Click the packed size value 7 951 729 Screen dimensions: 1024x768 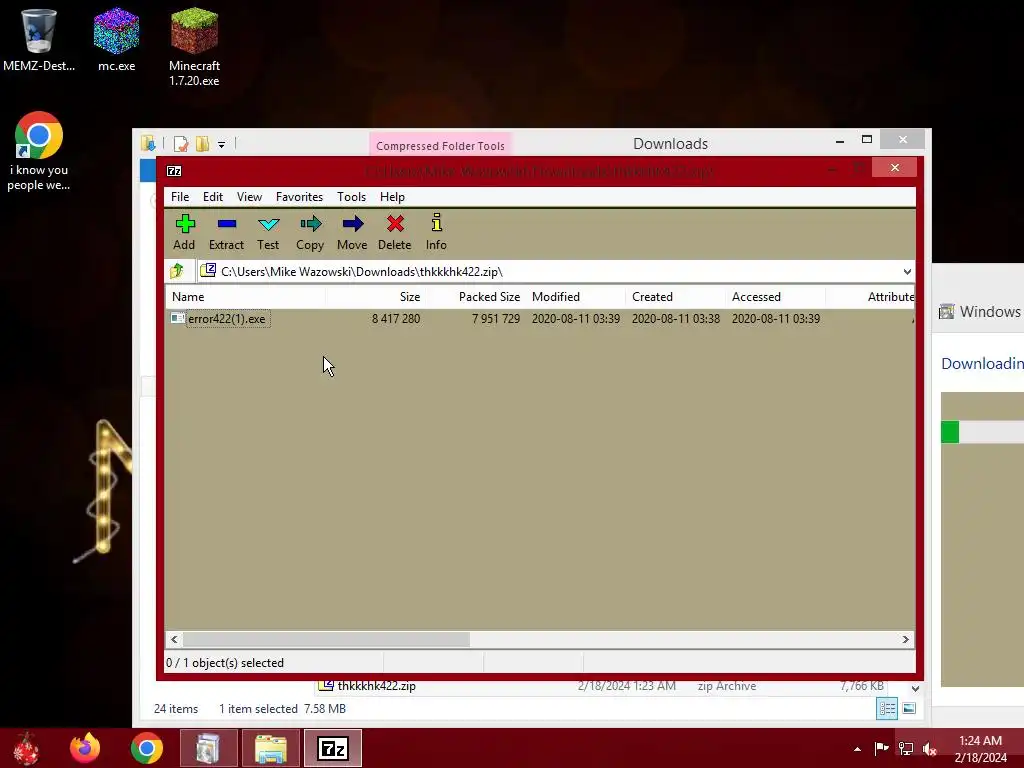496,319
